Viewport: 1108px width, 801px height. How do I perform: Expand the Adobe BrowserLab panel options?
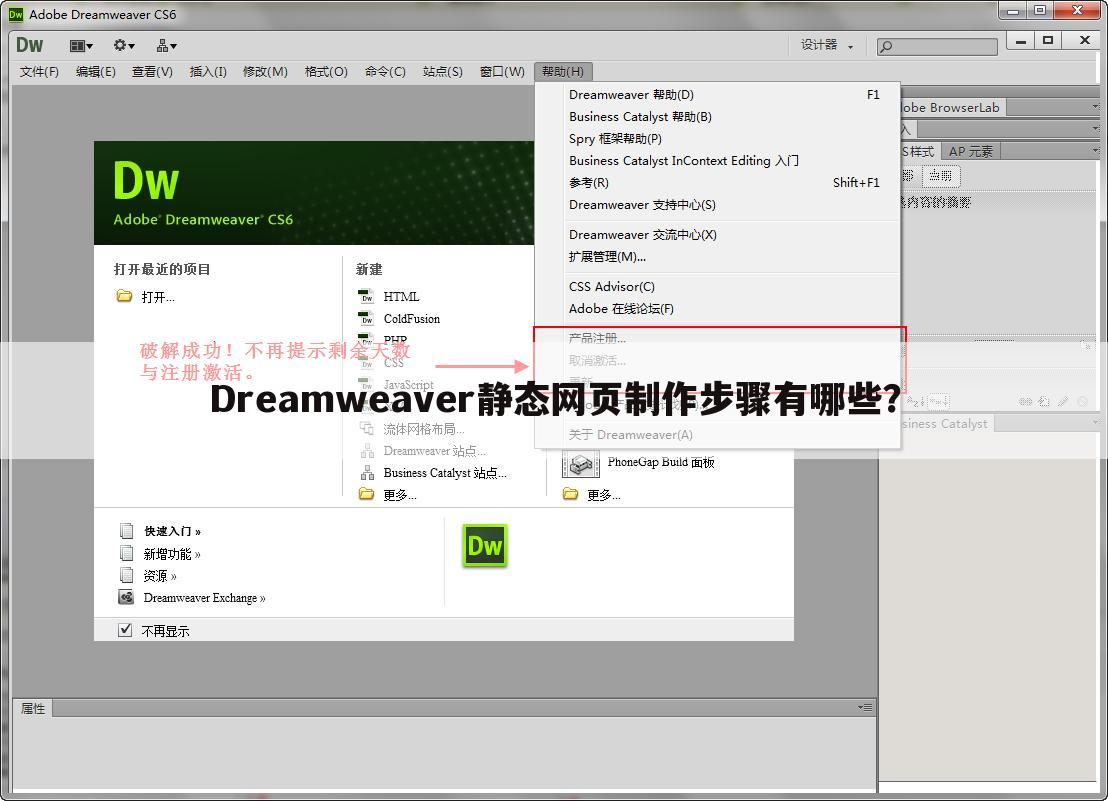pyautogui.click(x=1095, y=107)
